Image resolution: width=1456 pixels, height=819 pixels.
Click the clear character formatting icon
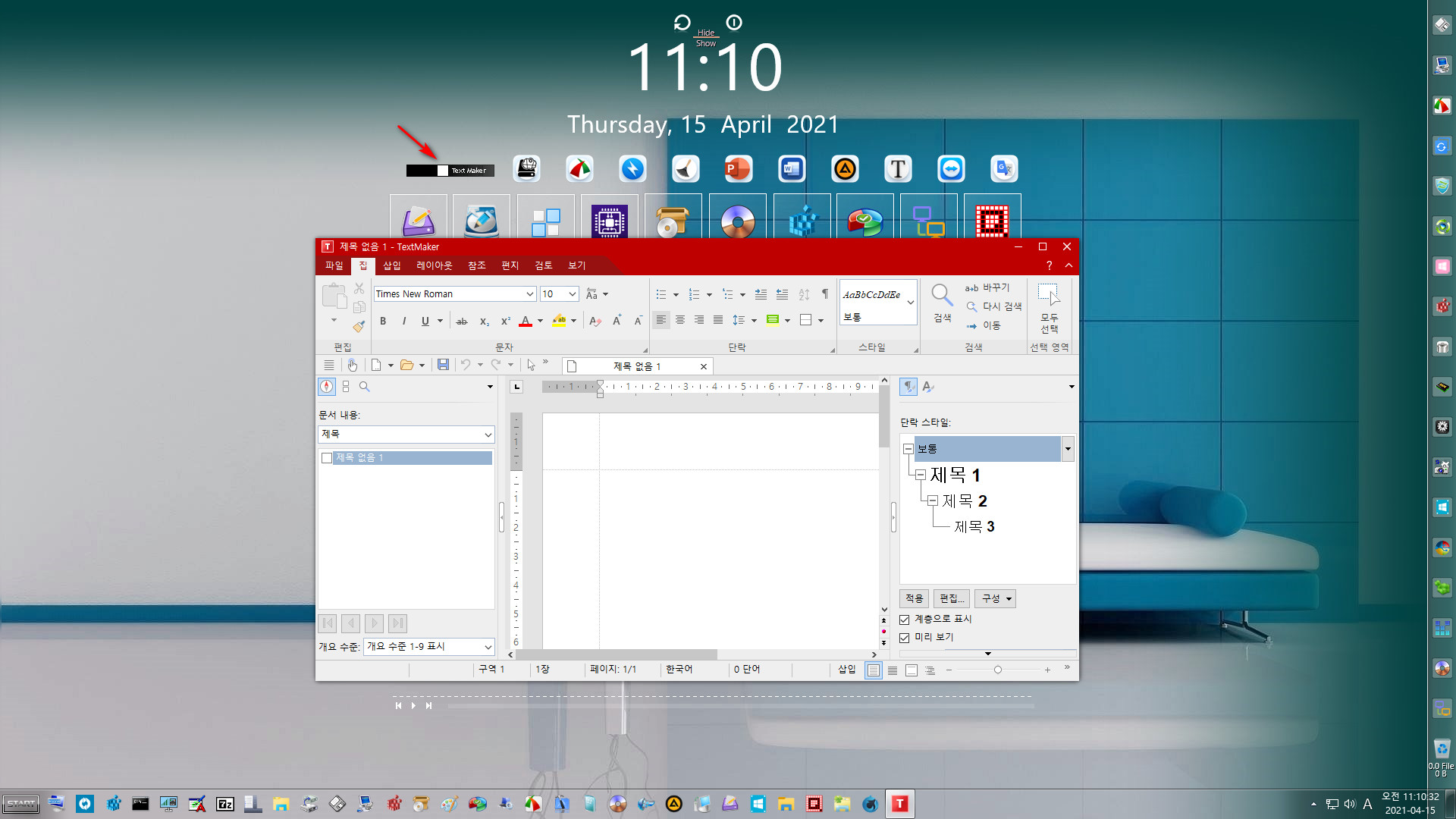click(x=595, y=321)
